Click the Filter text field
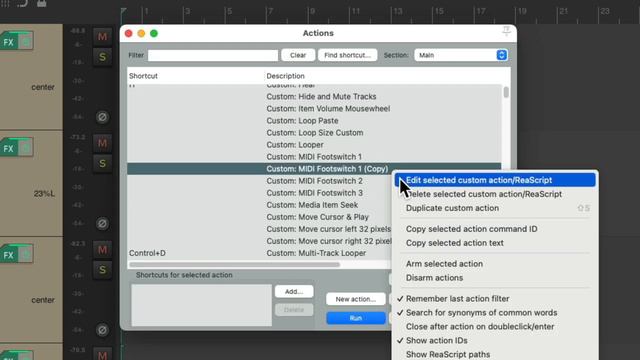Viewport: 640px width, 360px height. coord(213,55)
